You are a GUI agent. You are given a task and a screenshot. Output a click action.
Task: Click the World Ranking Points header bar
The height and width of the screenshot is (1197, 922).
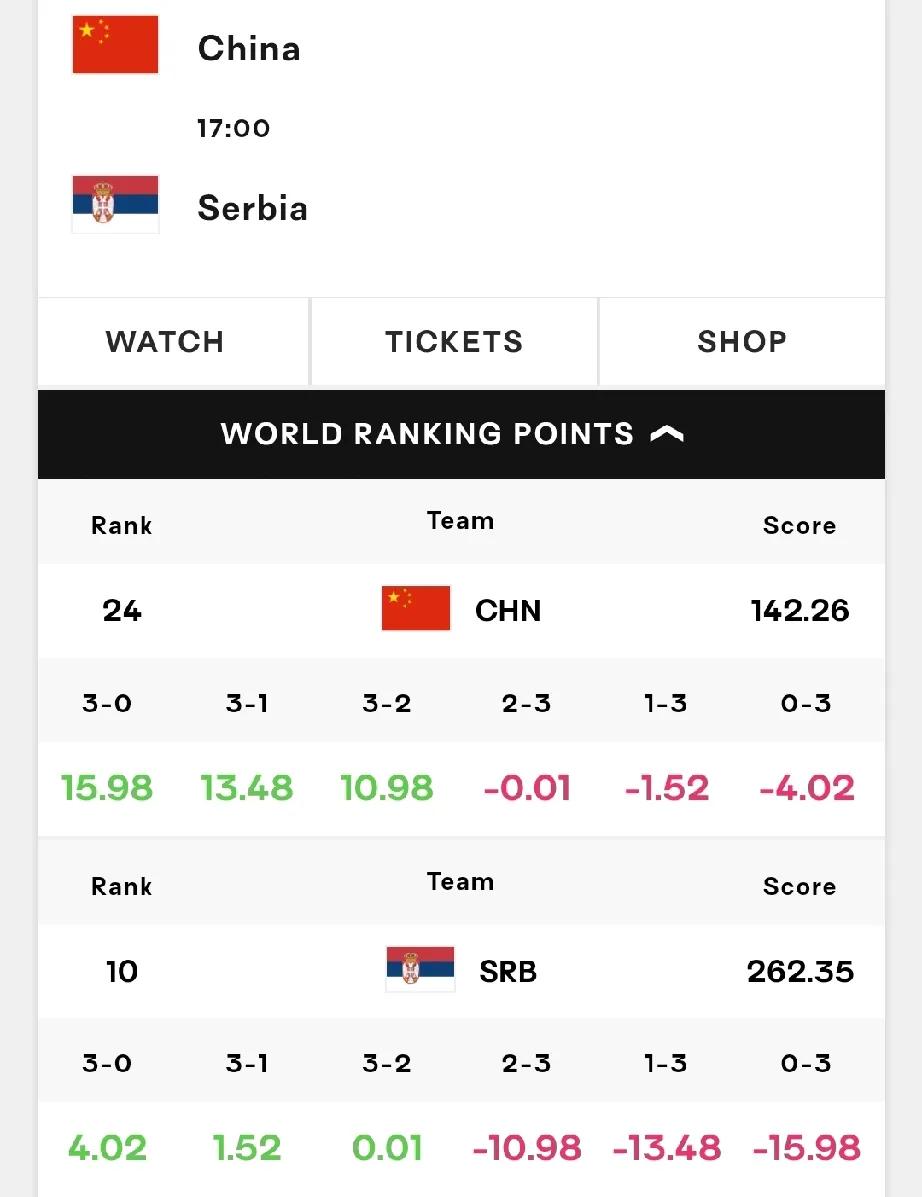coord(461,434)
